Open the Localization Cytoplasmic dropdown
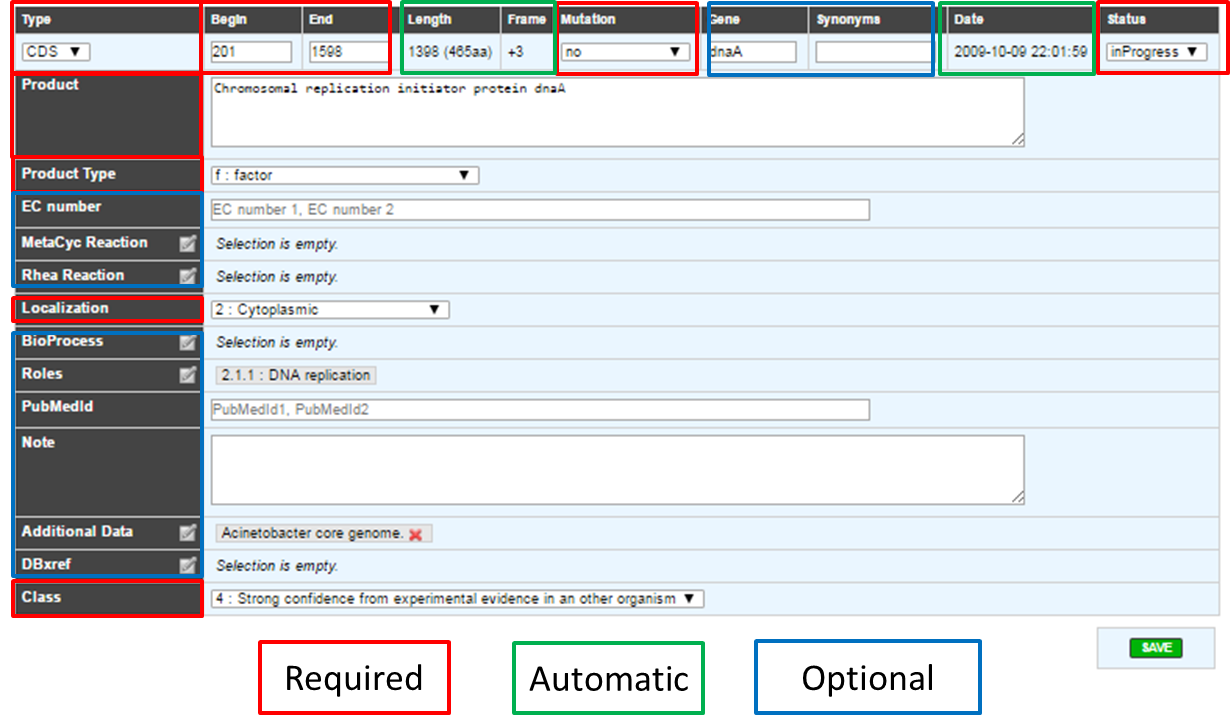This screenshot has height=724, width=1230. 330,310
